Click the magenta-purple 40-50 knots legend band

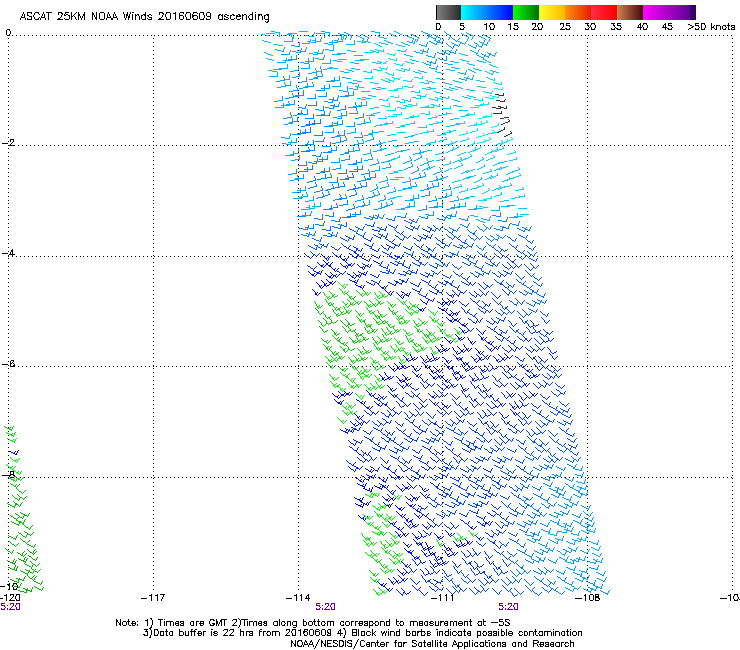point(669,12)
